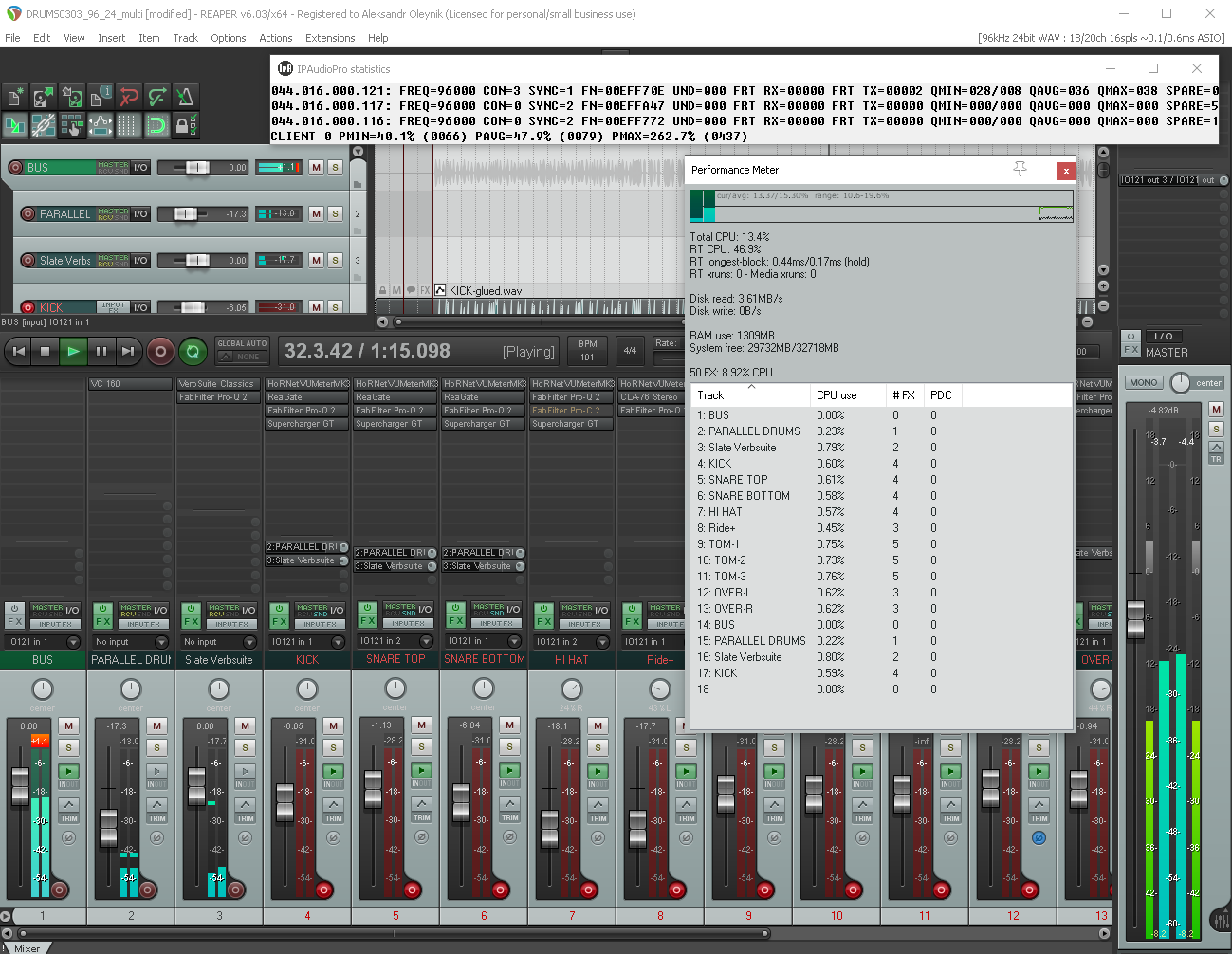Open the Track menu
Image resolution: width=1232 pixels, height=954 pixels.
[x=185, y=38]
